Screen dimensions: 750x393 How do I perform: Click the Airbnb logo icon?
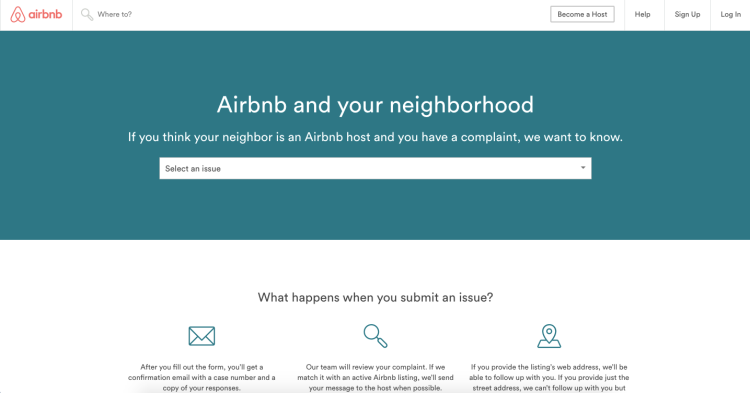(x=18, y=14)
